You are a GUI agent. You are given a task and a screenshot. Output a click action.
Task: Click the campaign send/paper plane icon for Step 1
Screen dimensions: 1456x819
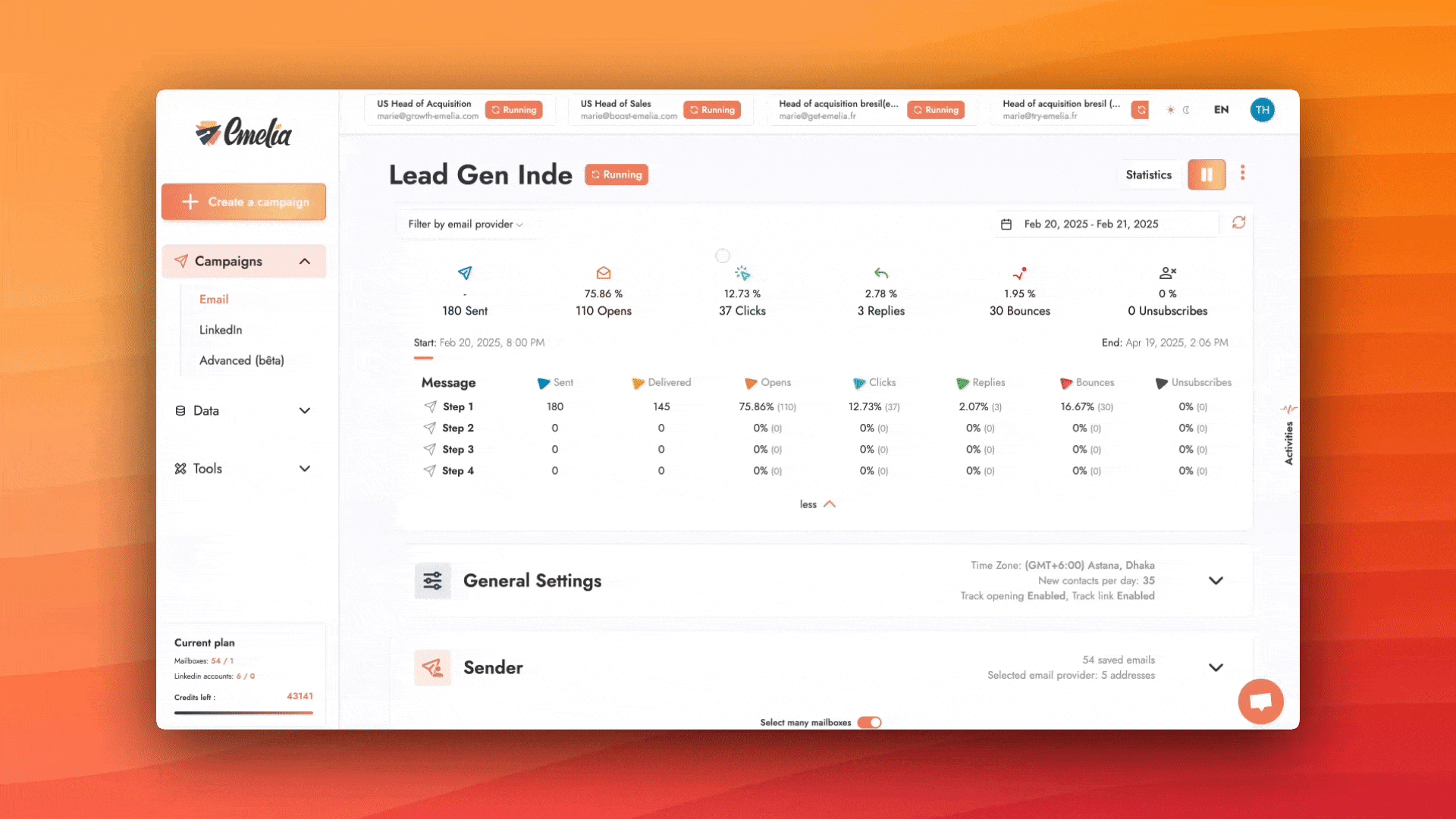click(430, 406)
